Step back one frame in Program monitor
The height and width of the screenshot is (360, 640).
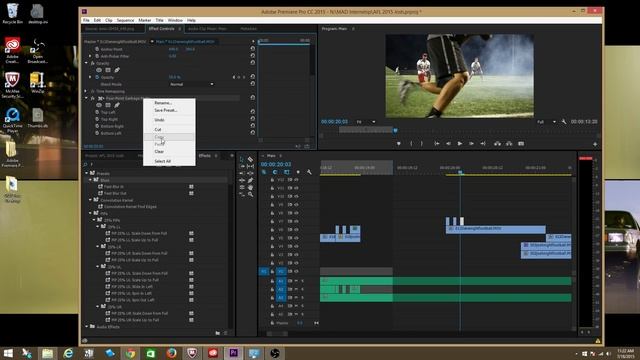[448, 144]
